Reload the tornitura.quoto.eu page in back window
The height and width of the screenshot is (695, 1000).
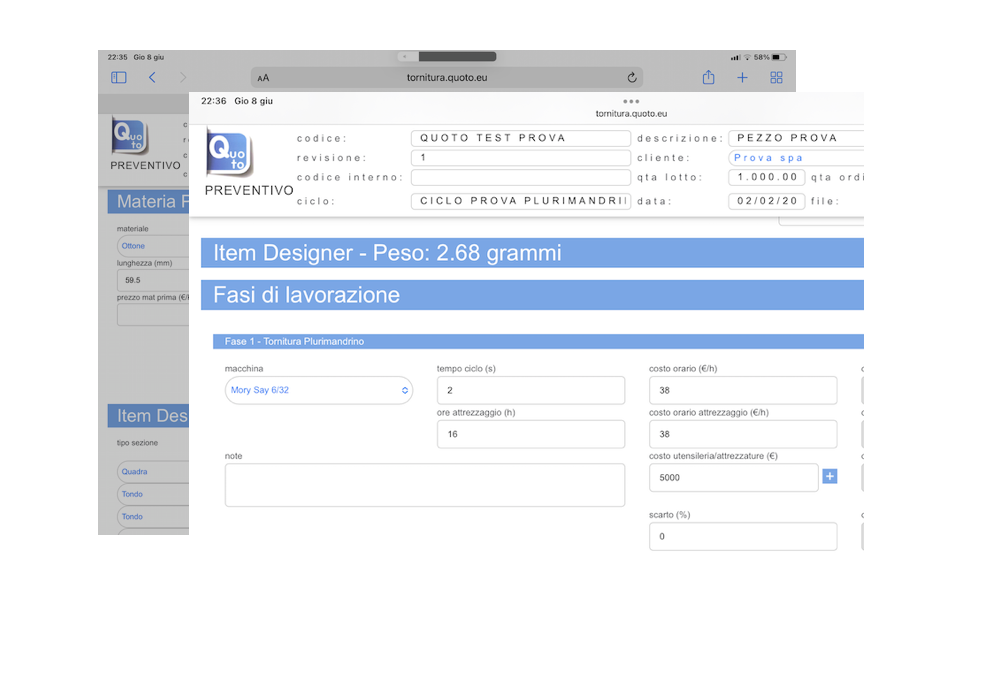point(631,78)
